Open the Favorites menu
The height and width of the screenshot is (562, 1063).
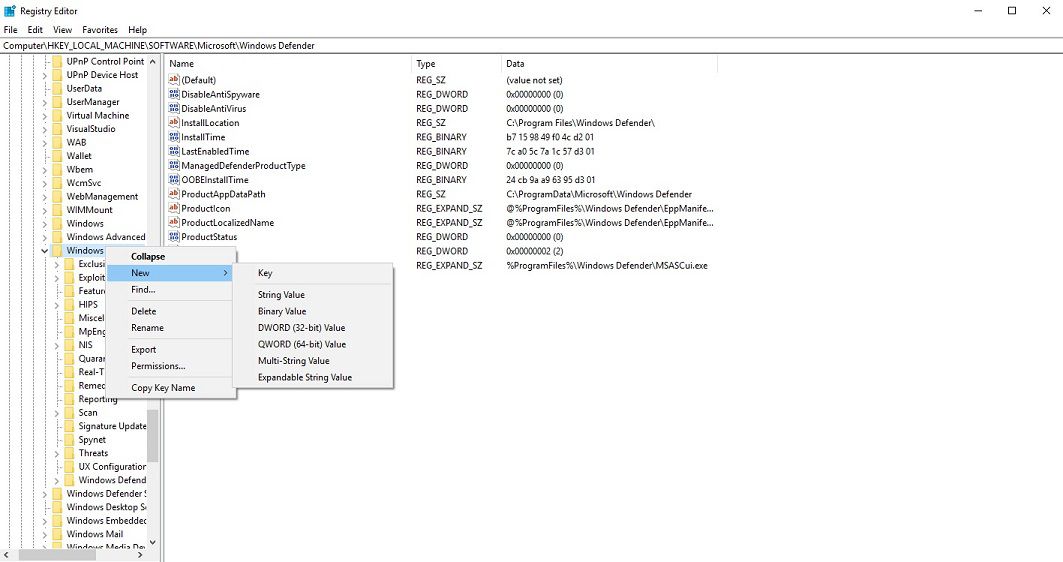tap(100, 30)
